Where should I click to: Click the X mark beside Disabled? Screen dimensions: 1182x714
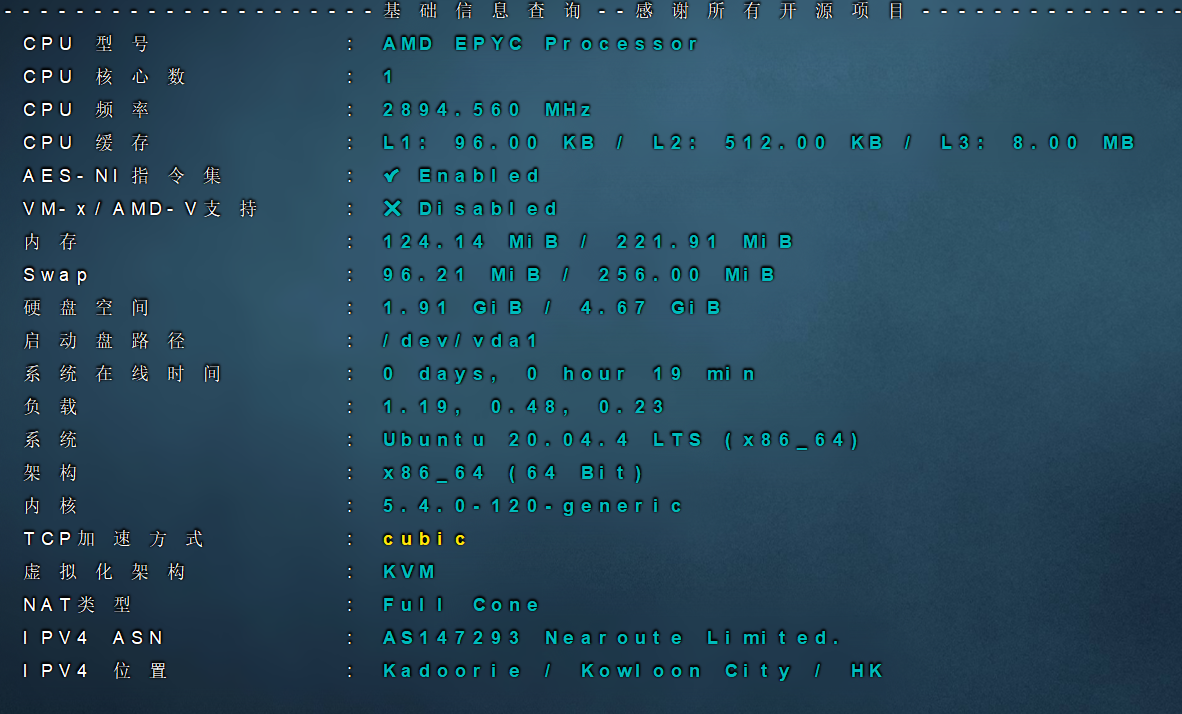point(392,209)
